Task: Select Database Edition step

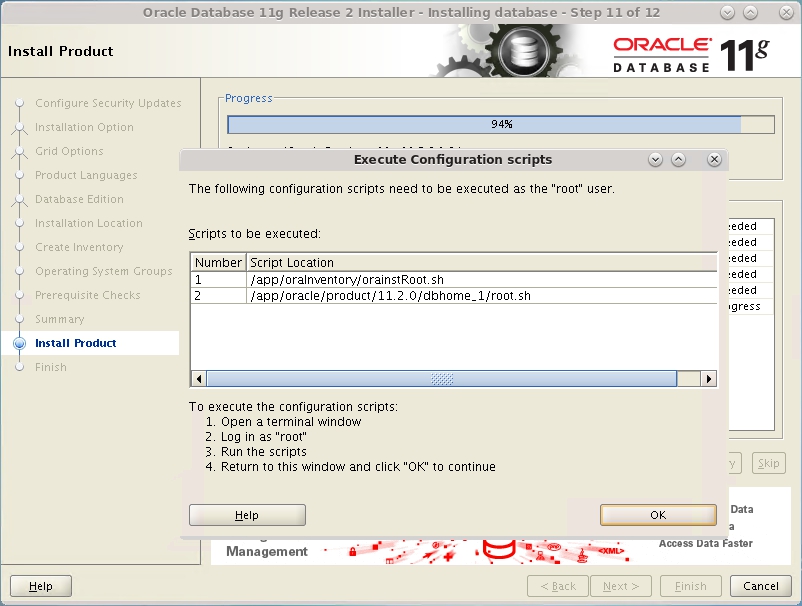Action: pos(79,199)
